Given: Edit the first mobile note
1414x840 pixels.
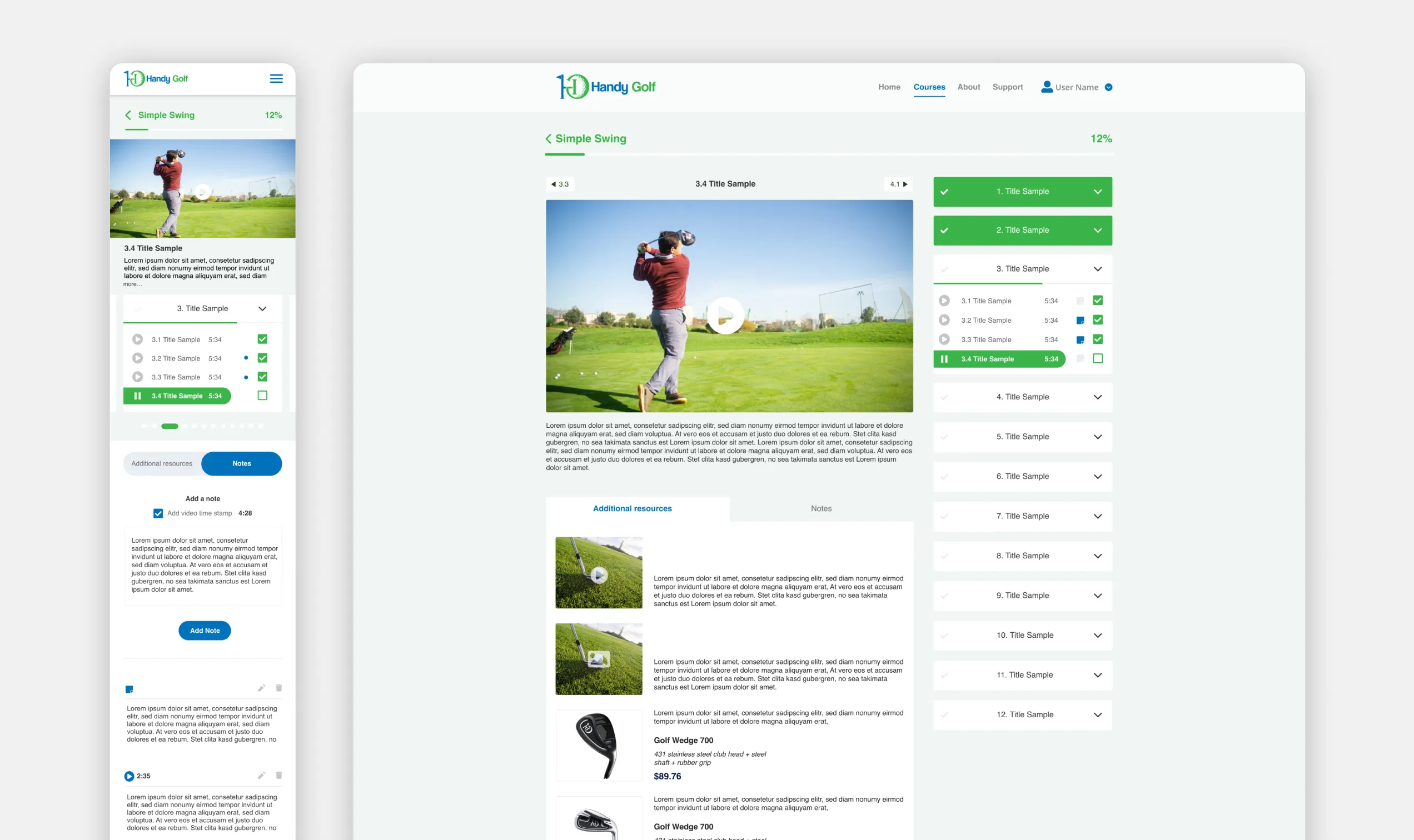Looking at the screenshot, I should click(261, 688).
